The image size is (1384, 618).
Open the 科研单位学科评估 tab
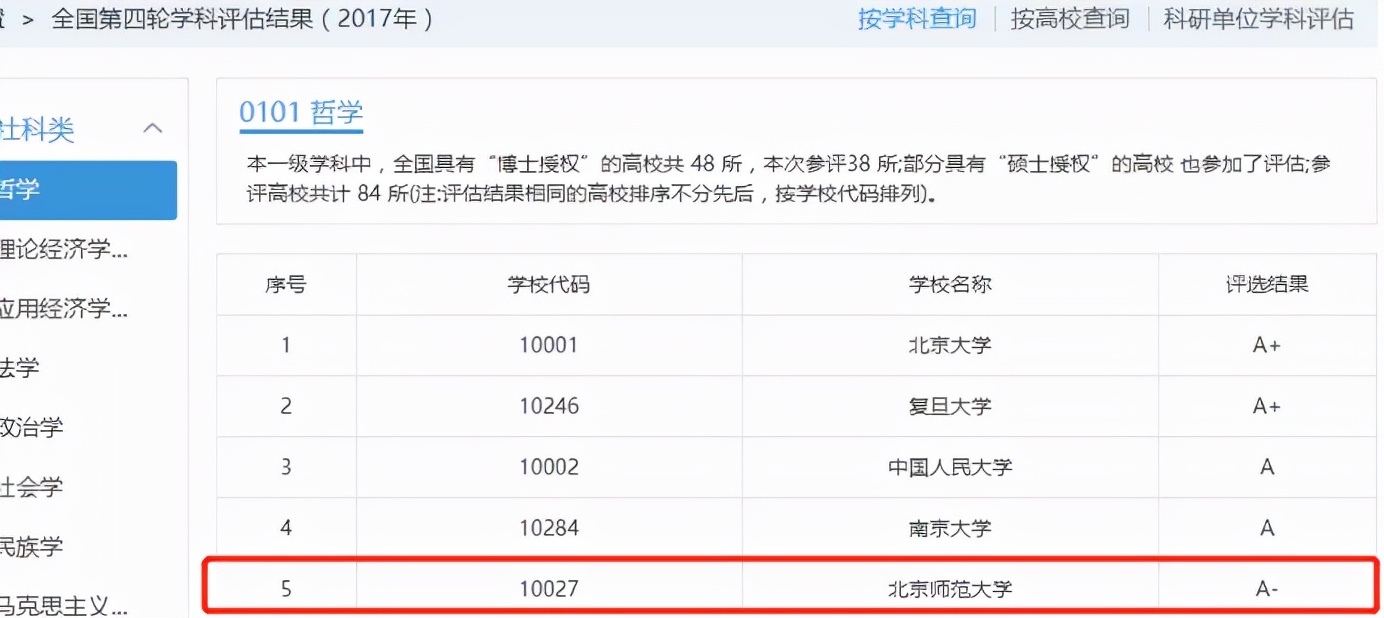(1259, 17)
